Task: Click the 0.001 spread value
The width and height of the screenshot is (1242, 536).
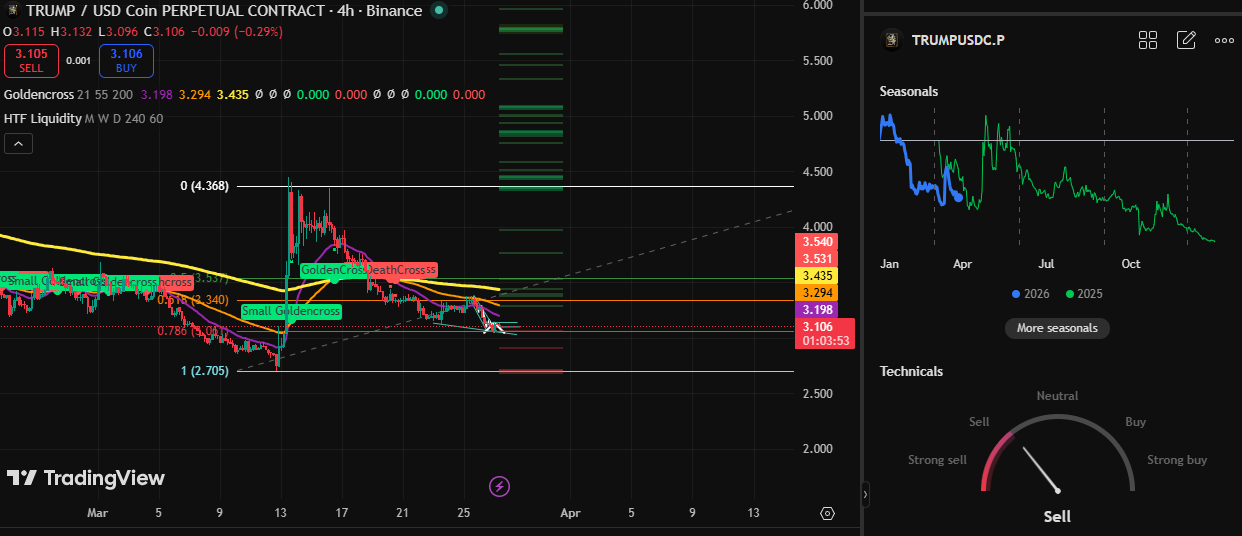Action: pos(78,60)
